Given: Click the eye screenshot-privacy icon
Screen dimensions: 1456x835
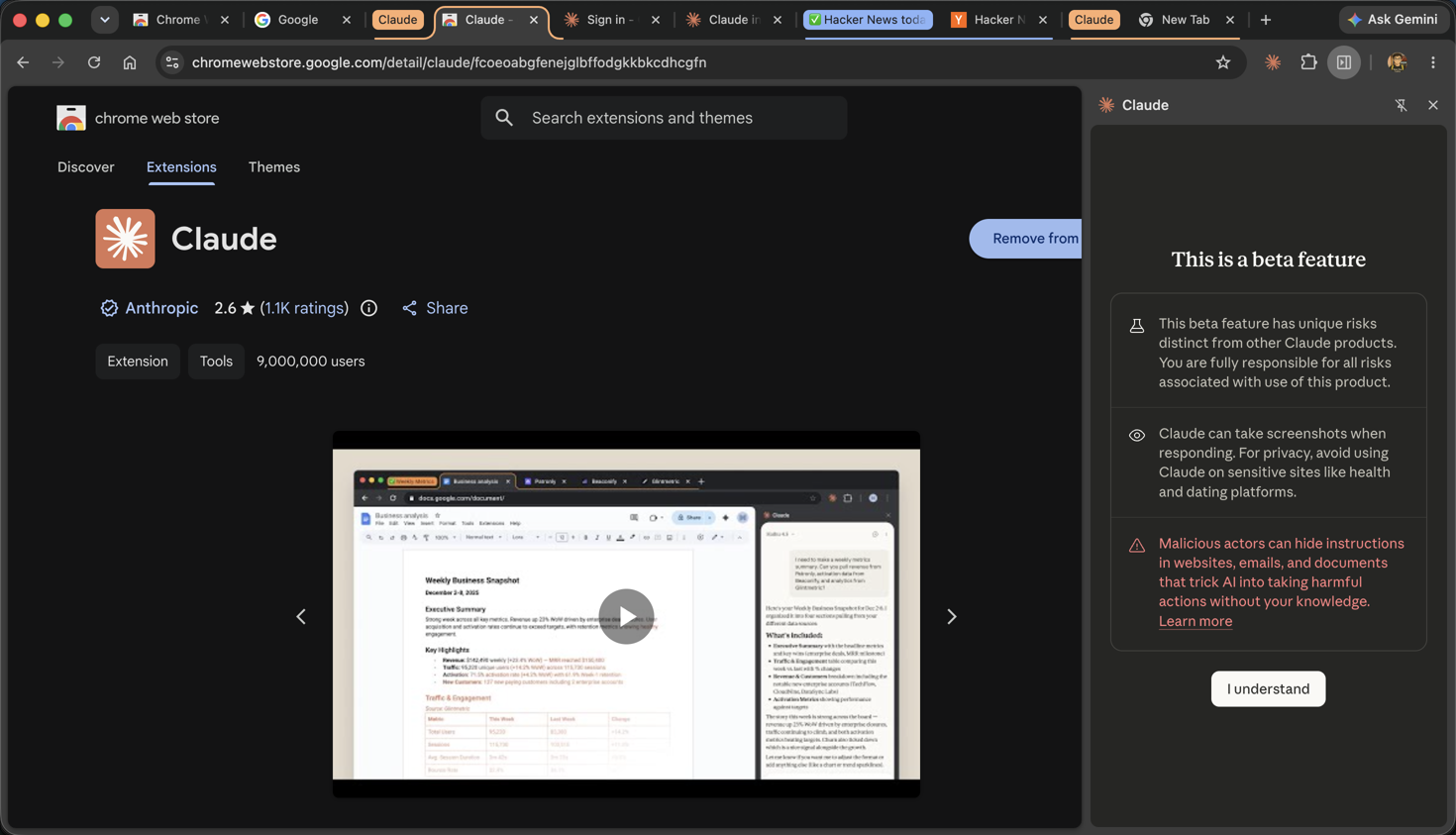Looking at the screenshot, I should point(1137,436).
